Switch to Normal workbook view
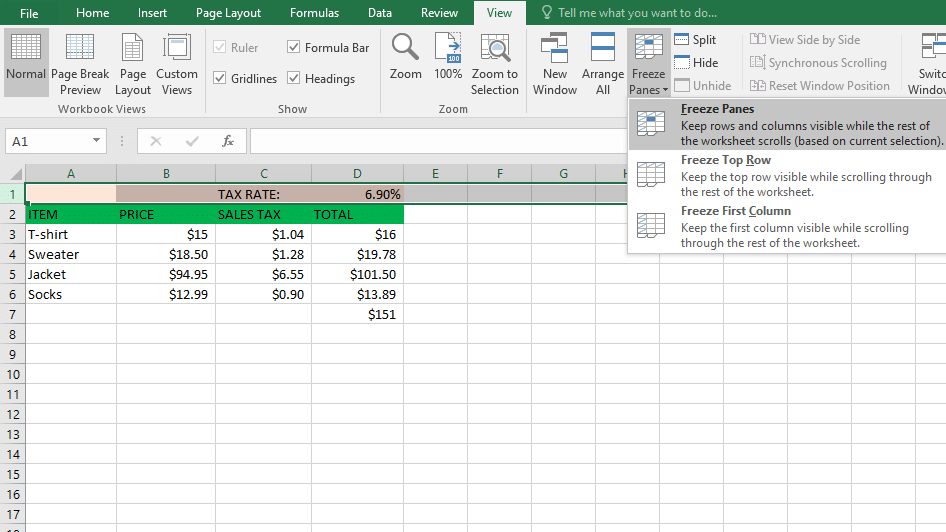This screenshot has height=532, width=946. tap(26, 62)
